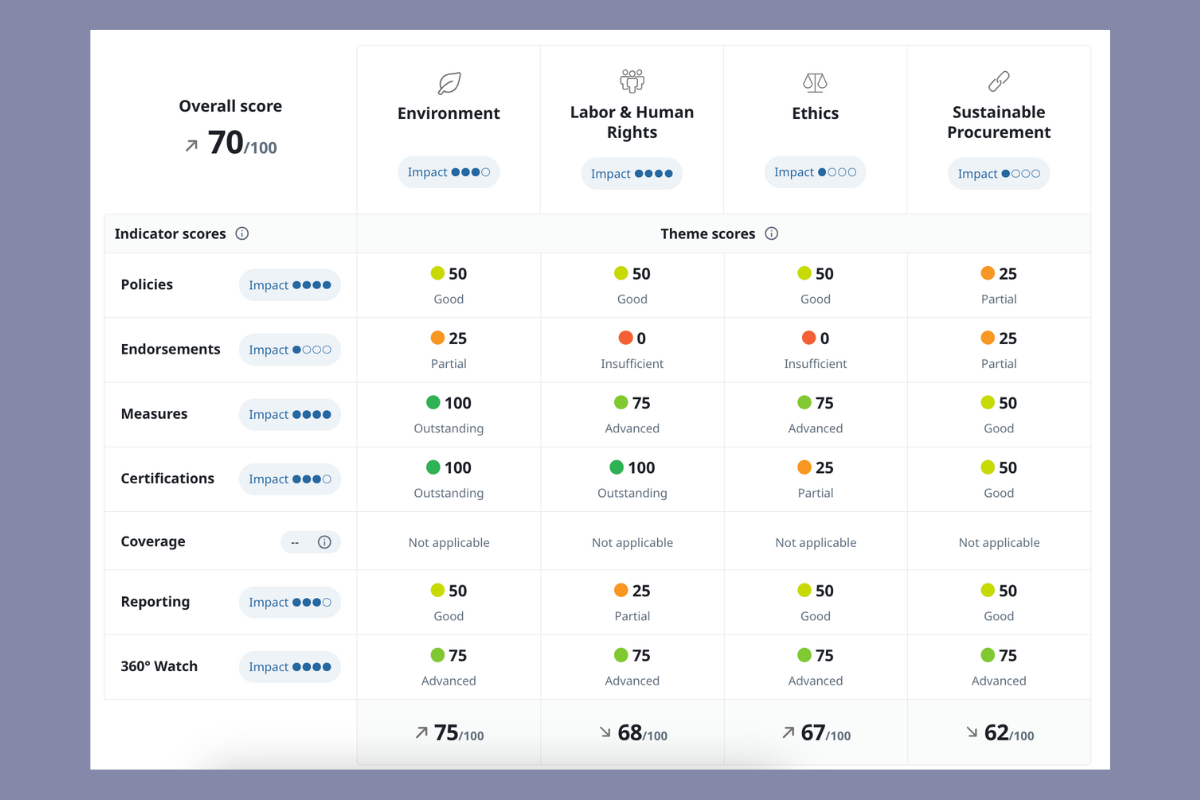This screenshot has width=1200, height=800.
Task: Click the Reporting Ethics 50 Good cell
Action: [x=815, y=602]
